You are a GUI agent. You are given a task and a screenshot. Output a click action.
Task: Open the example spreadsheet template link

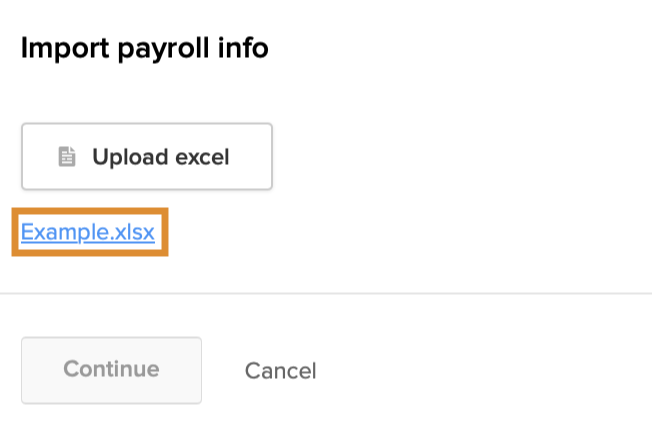point(88,232)
